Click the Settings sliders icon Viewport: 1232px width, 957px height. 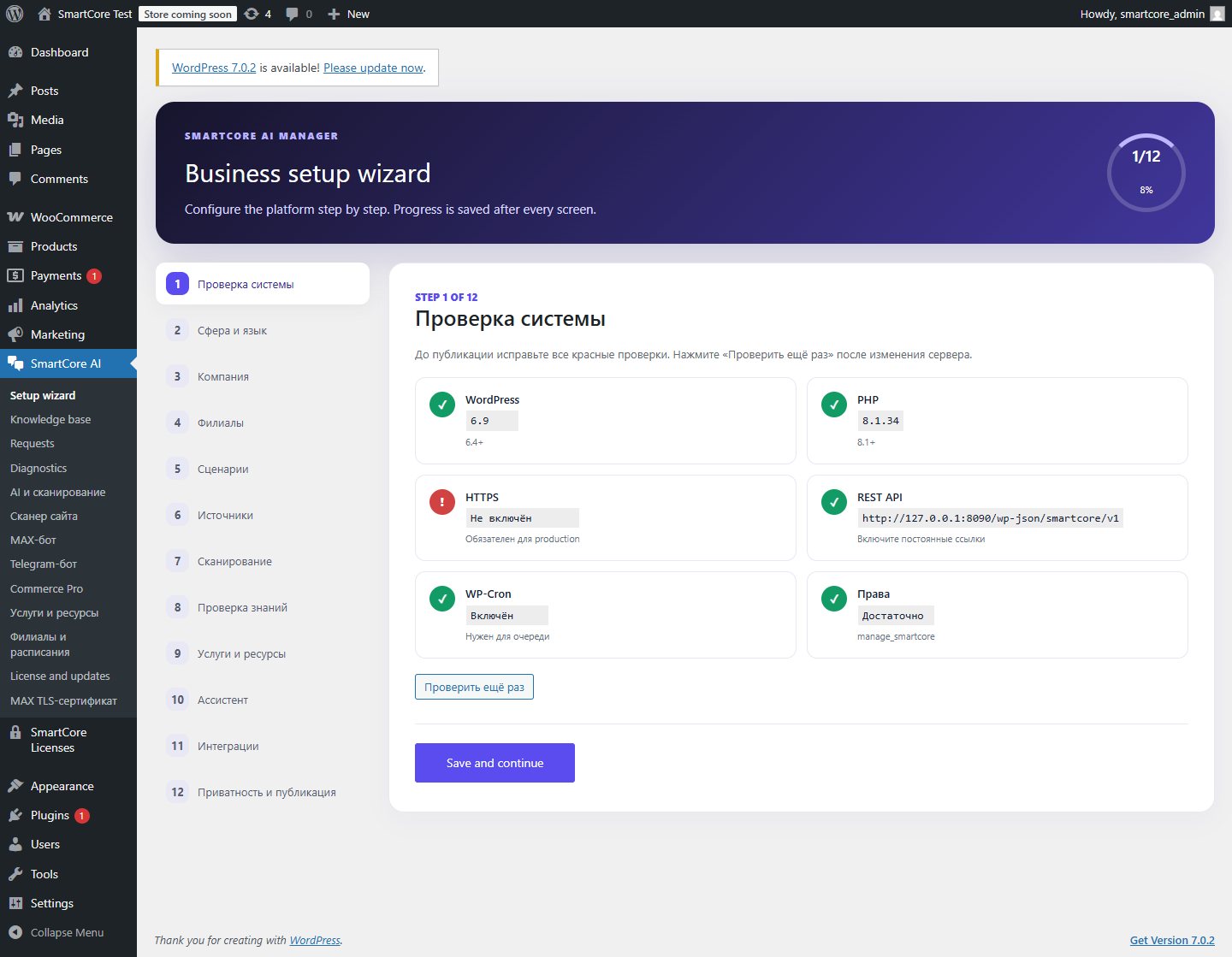[x=15, y=903]
